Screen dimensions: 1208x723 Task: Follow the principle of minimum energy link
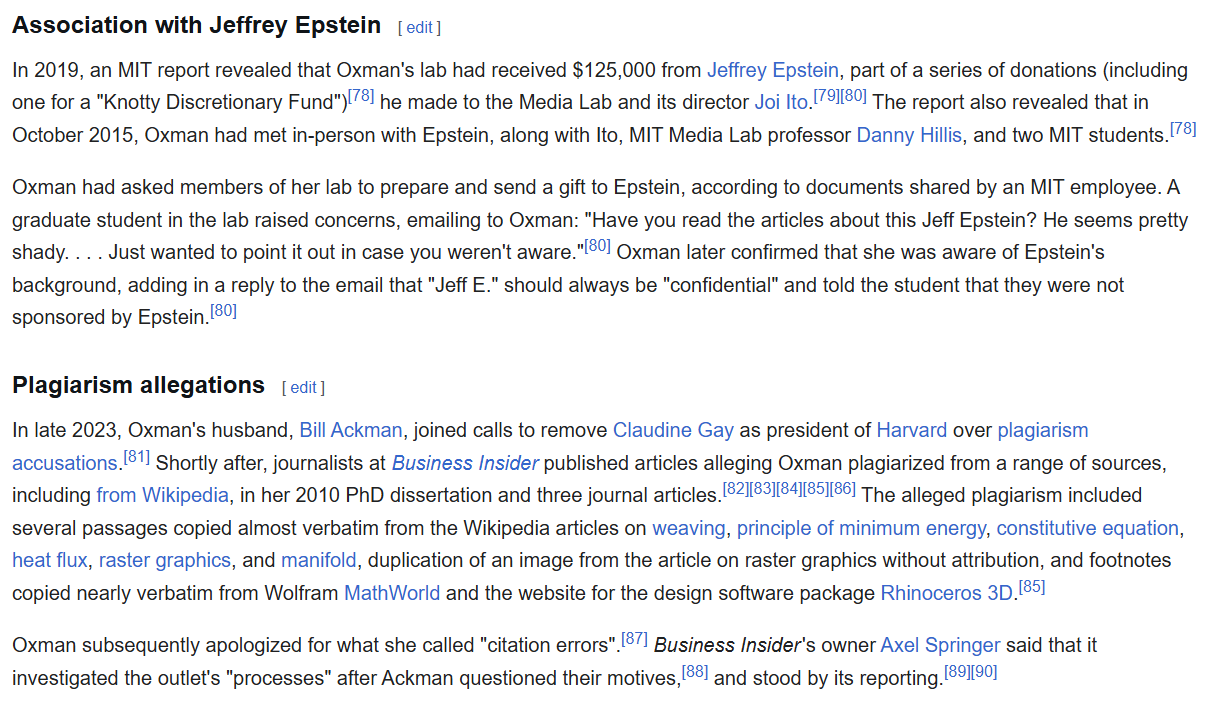coord(861,528)
